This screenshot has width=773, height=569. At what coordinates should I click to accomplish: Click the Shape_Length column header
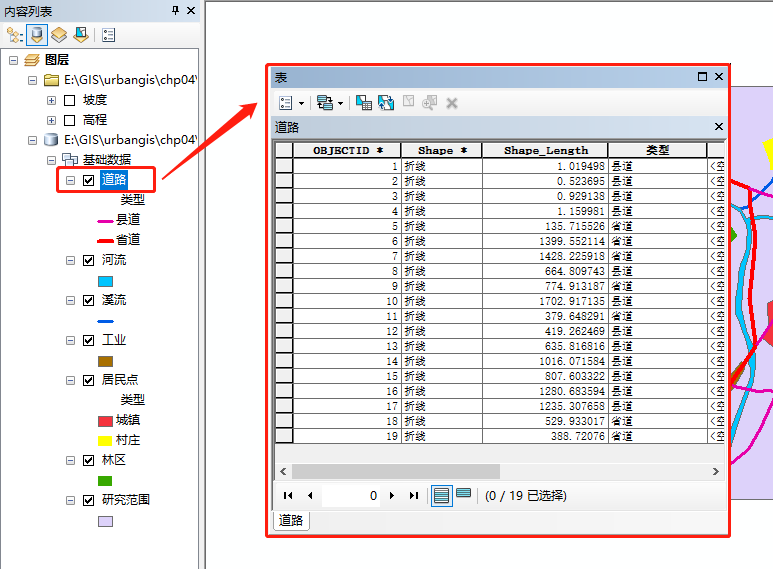[x=545, y=150]
